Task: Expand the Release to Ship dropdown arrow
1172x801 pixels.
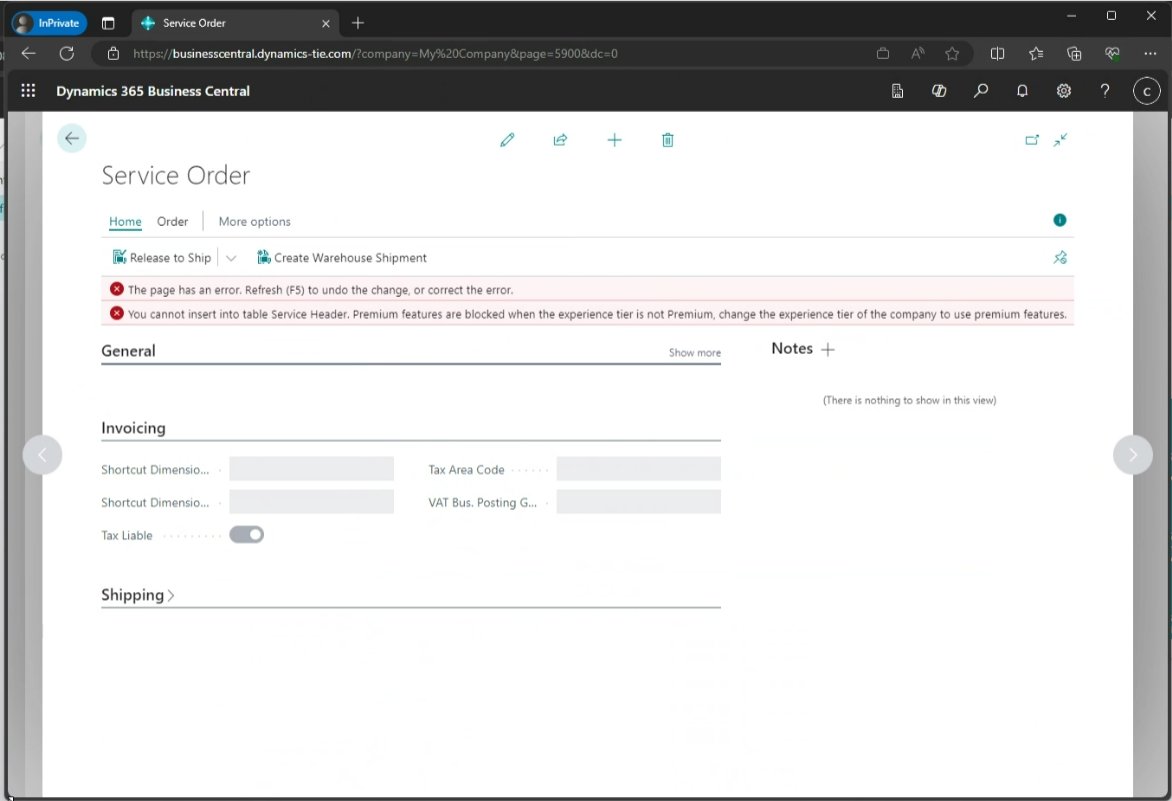Action: pyautogui.click(x=231, y=258)
